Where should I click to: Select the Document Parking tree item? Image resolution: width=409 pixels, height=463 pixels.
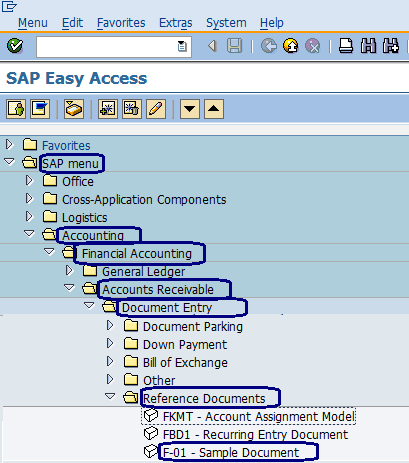tap(193, 327)
